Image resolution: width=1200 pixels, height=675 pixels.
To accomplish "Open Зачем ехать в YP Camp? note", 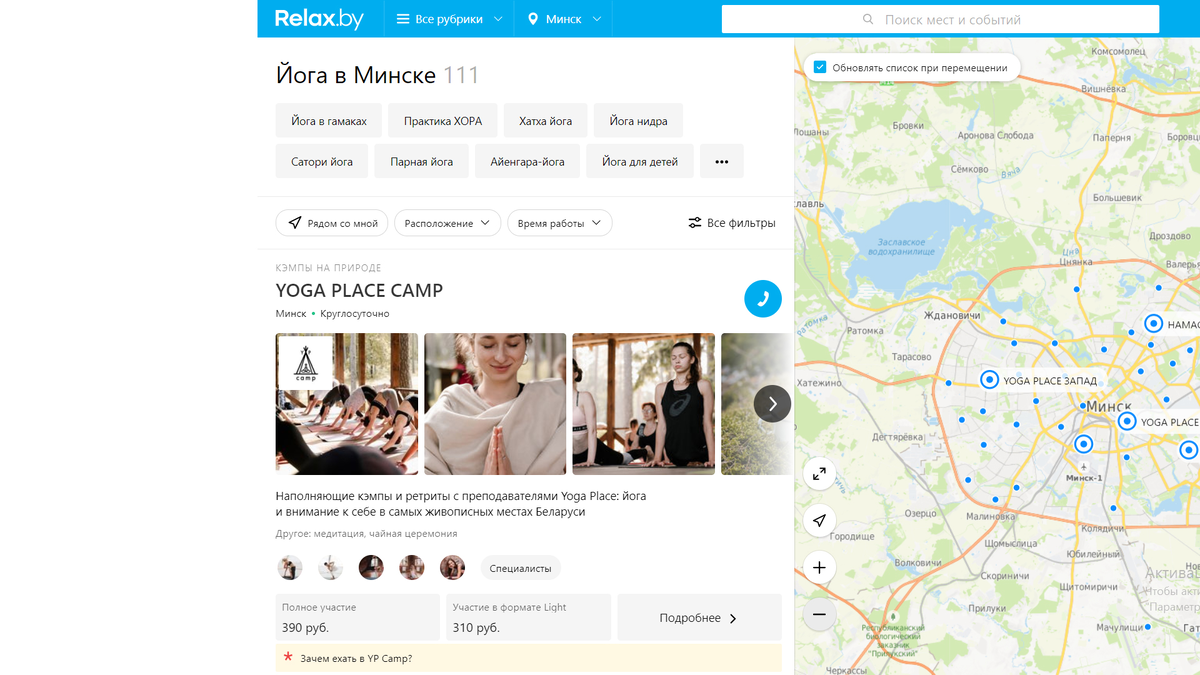I will click(528, 658).
